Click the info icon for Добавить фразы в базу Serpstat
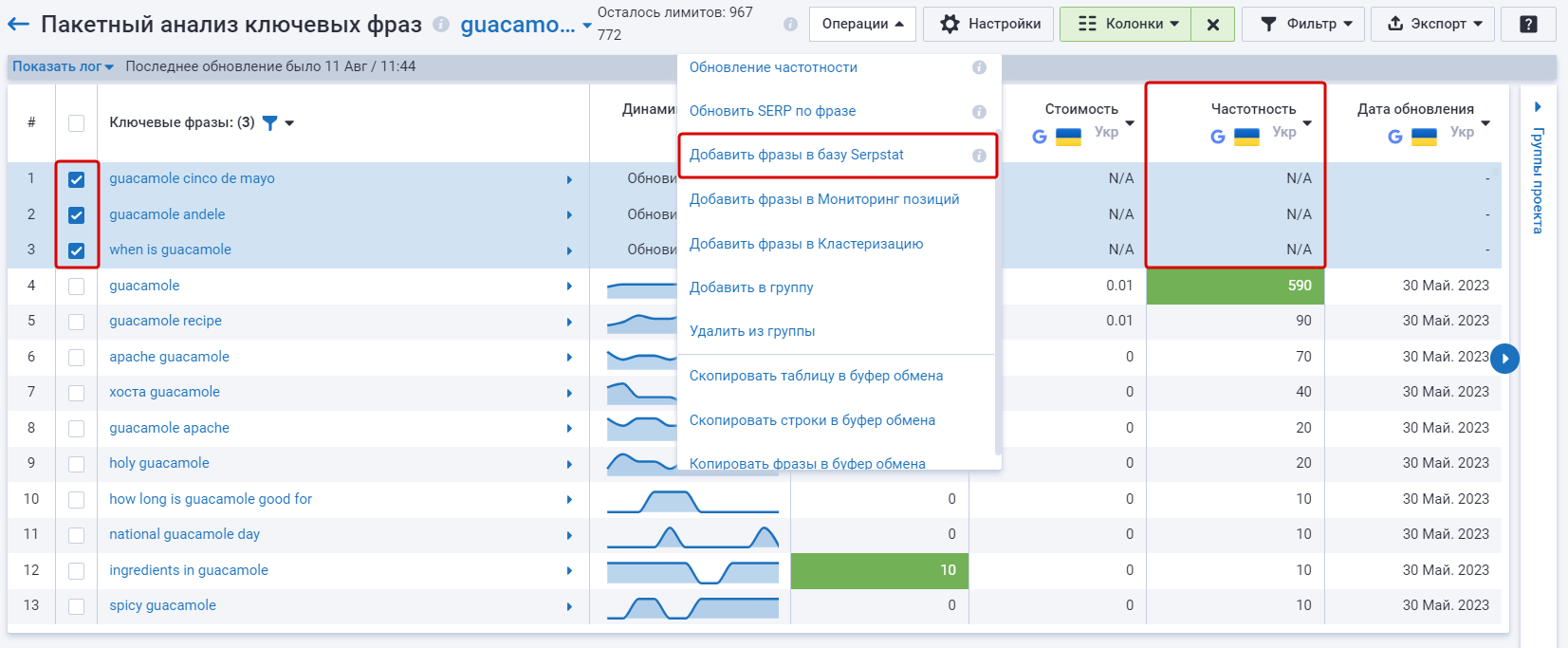The height and width of the screenshot is (648, 1568). click(979, 156)
